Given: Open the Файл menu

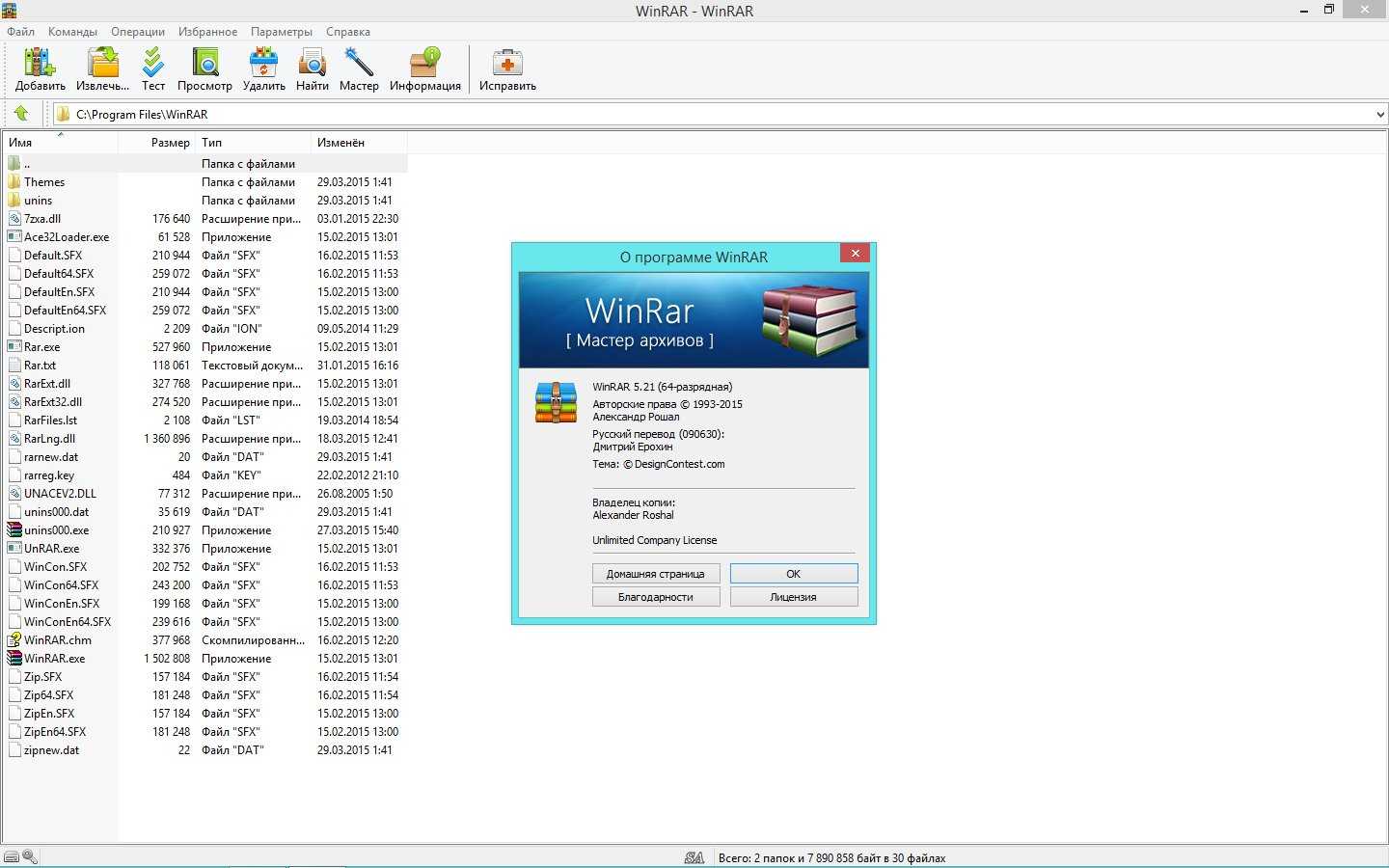Looking at the screenshot, I should click(20, 31).
